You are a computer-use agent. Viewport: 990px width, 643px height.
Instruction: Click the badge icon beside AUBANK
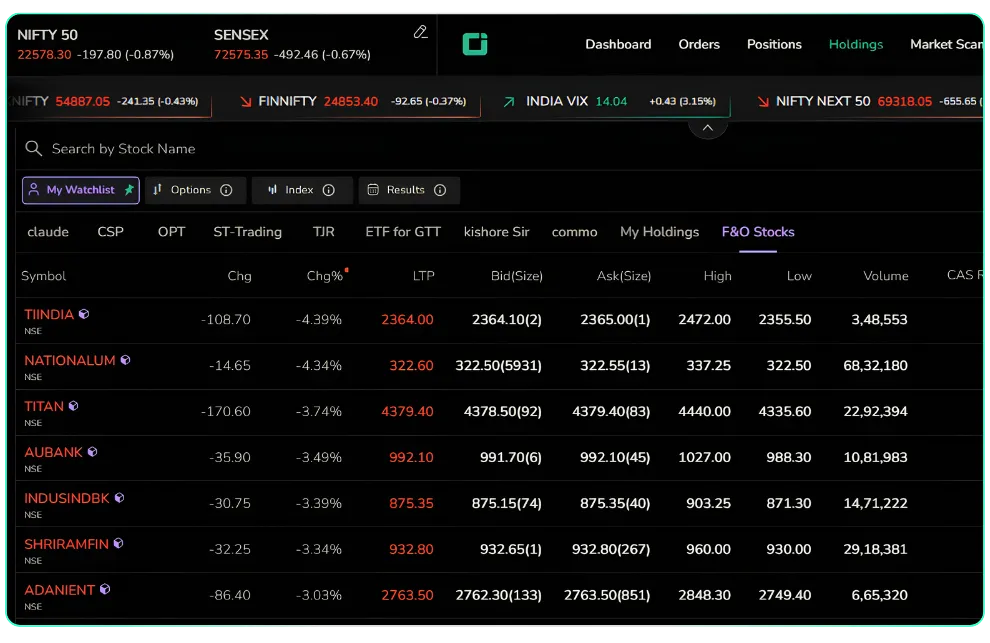coord(92,452)
